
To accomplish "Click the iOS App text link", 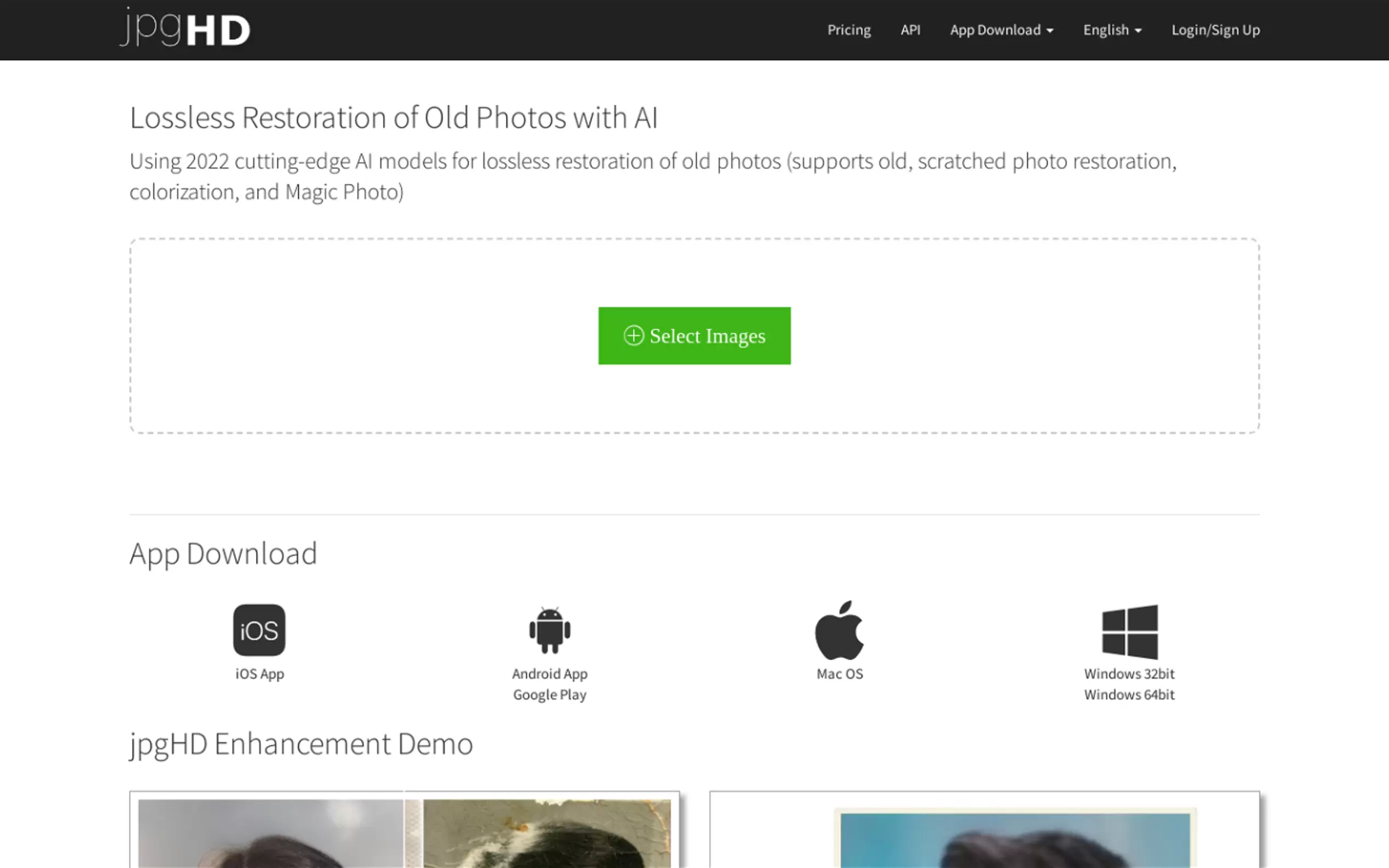I will click(260, 674).
